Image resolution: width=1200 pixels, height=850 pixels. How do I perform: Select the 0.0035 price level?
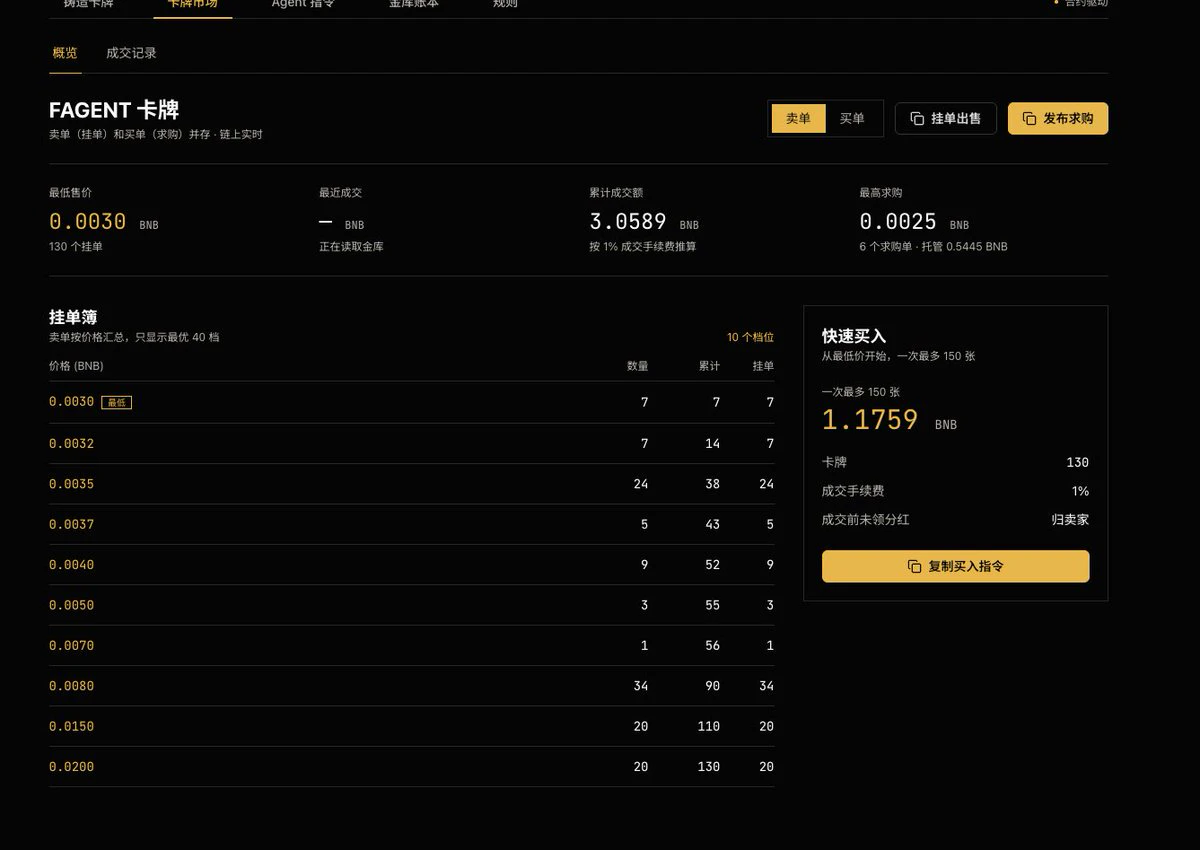[411, 484]
